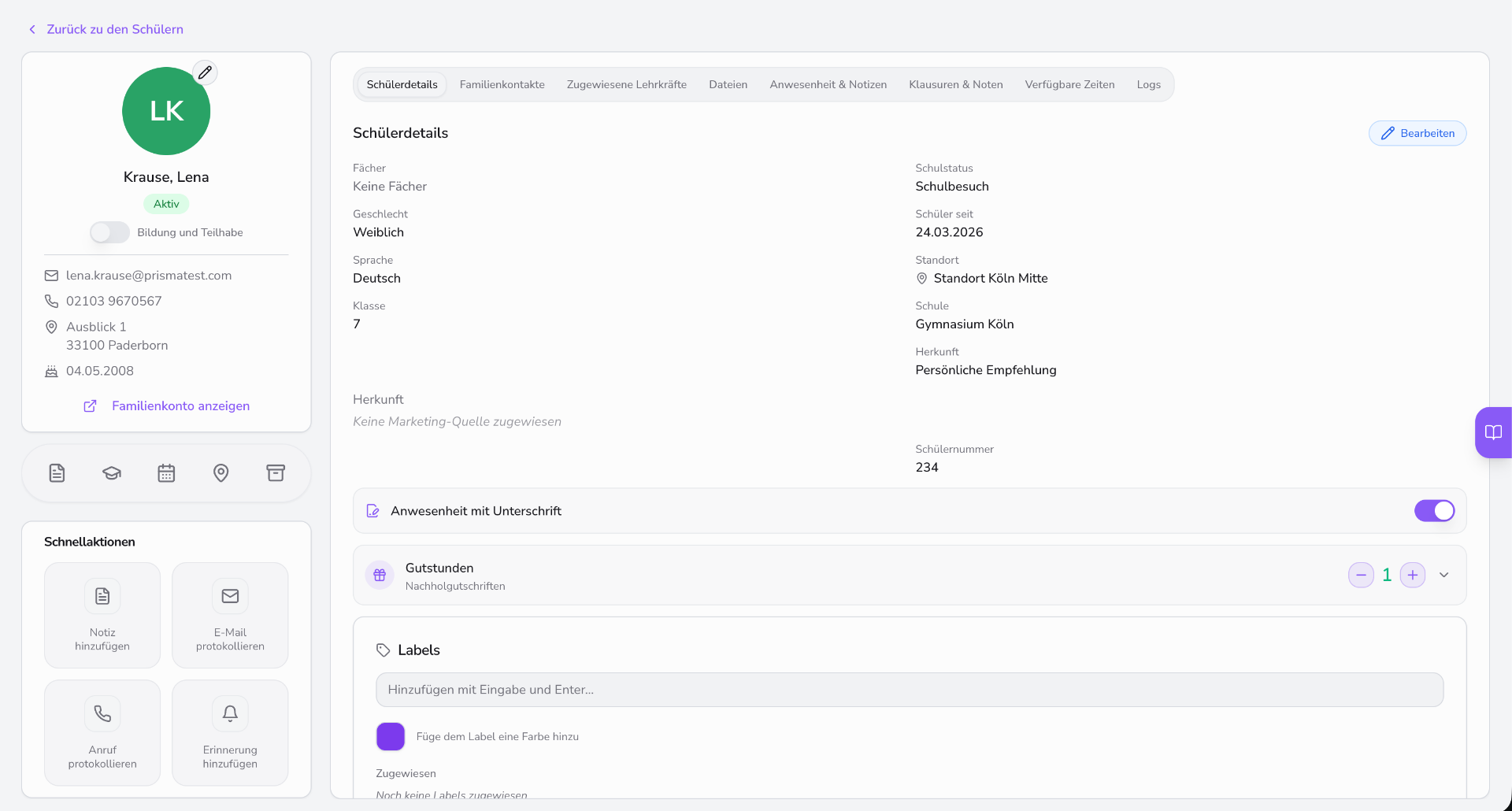Viewport: 1512px width, 811px height.
Task: Click Anruf protokollieren quick action
Action: point(102,732)
